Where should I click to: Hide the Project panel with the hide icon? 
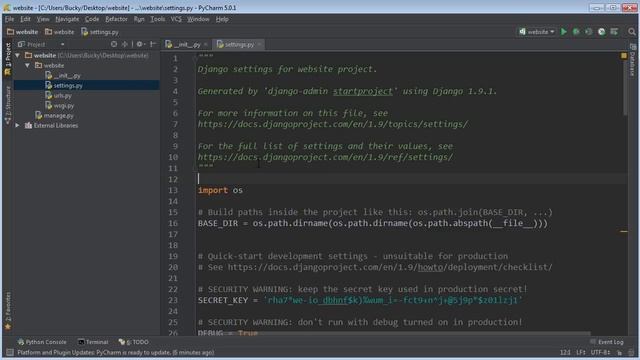click(153, 44)
